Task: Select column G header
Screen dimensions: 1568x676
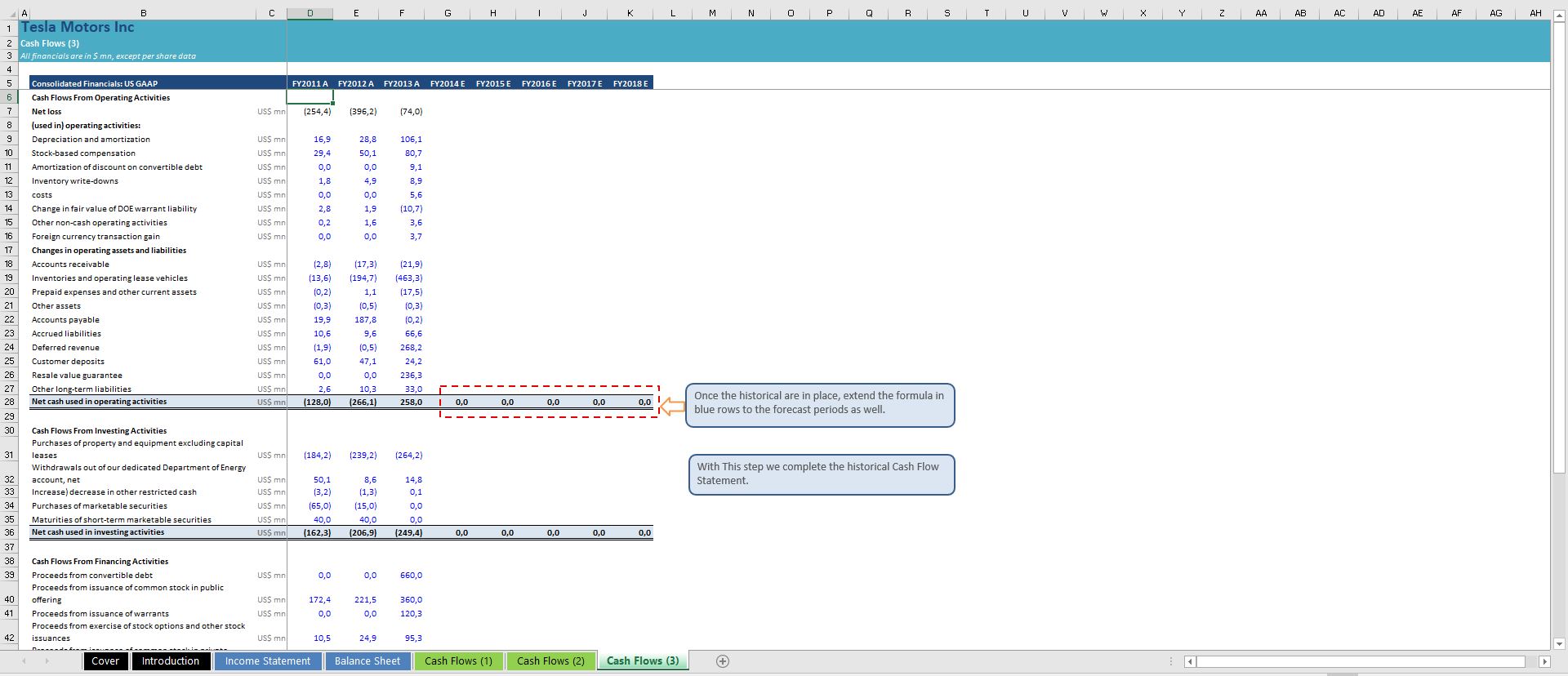Action: click(x=448, y=13)
